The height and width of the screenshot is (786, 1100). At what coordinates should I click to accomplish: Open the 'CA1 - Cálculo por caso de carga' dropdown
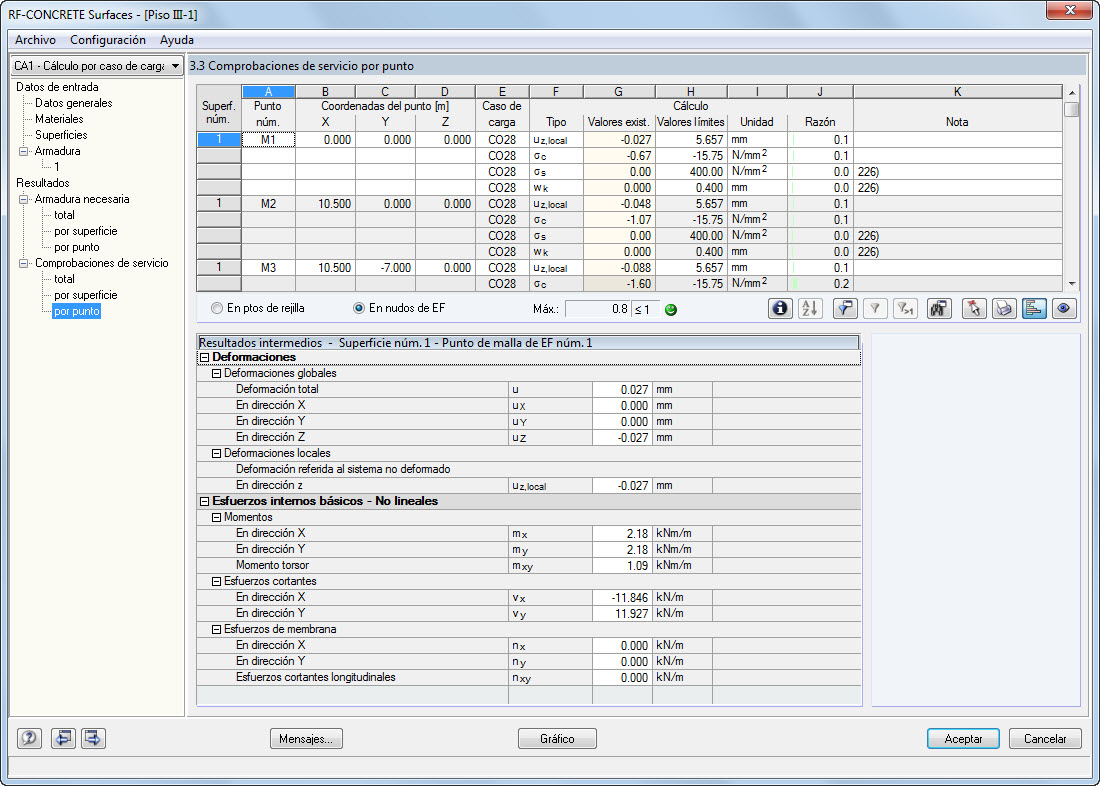pyautogui.click(x=97, y=66)
